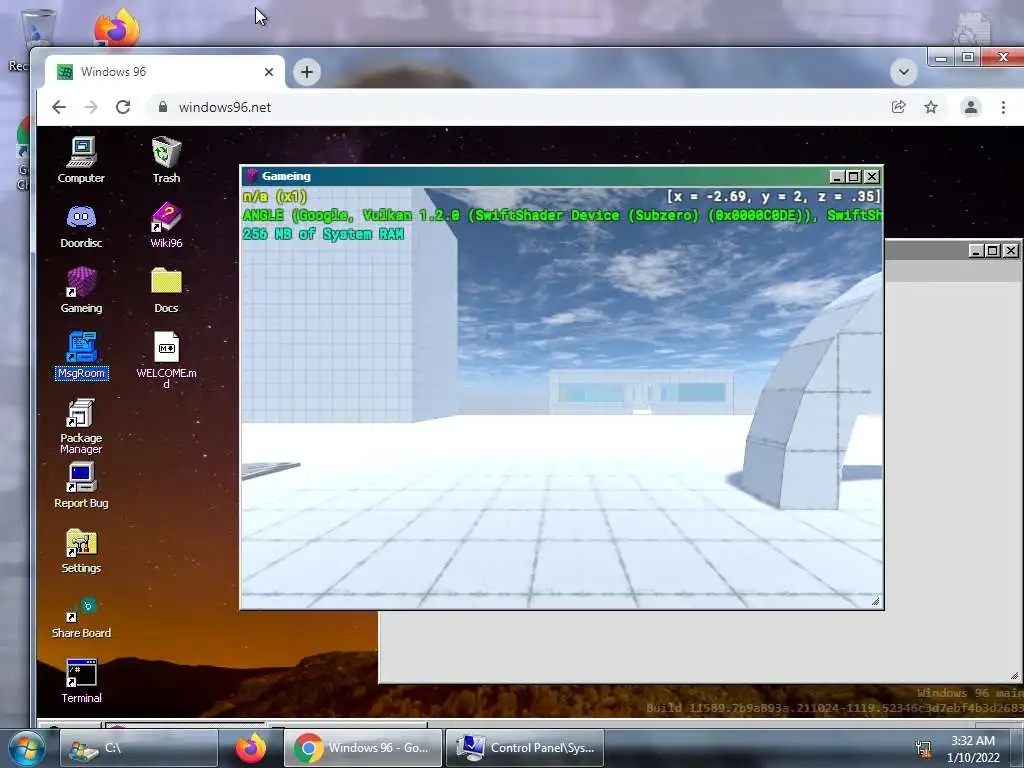The image size is (1024, 768).
Task: Open the Terminal desktop icon
Action: point(81,680)
